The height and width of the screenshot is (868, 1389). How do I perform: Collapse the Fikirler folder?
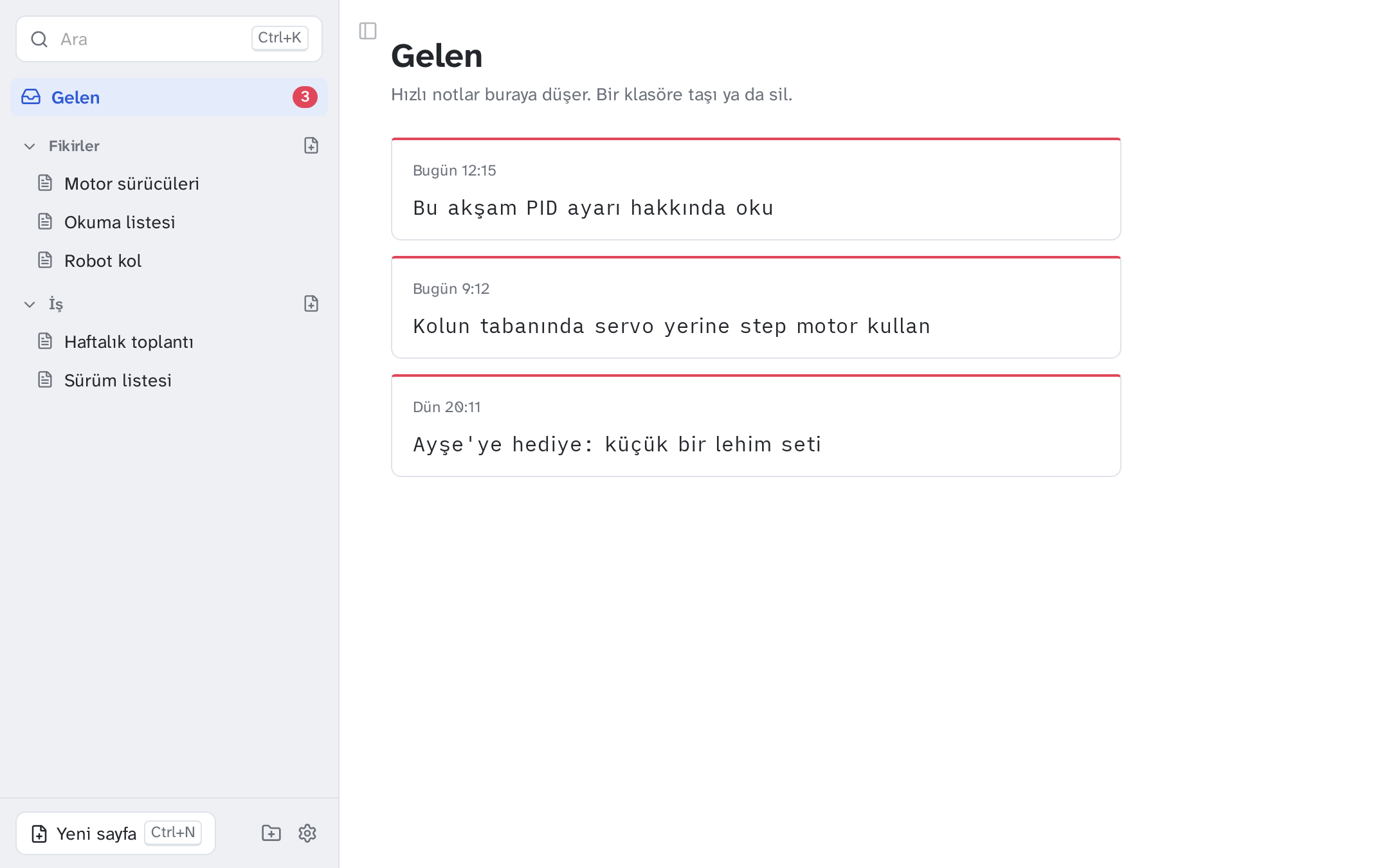click(x=30, y=147)
